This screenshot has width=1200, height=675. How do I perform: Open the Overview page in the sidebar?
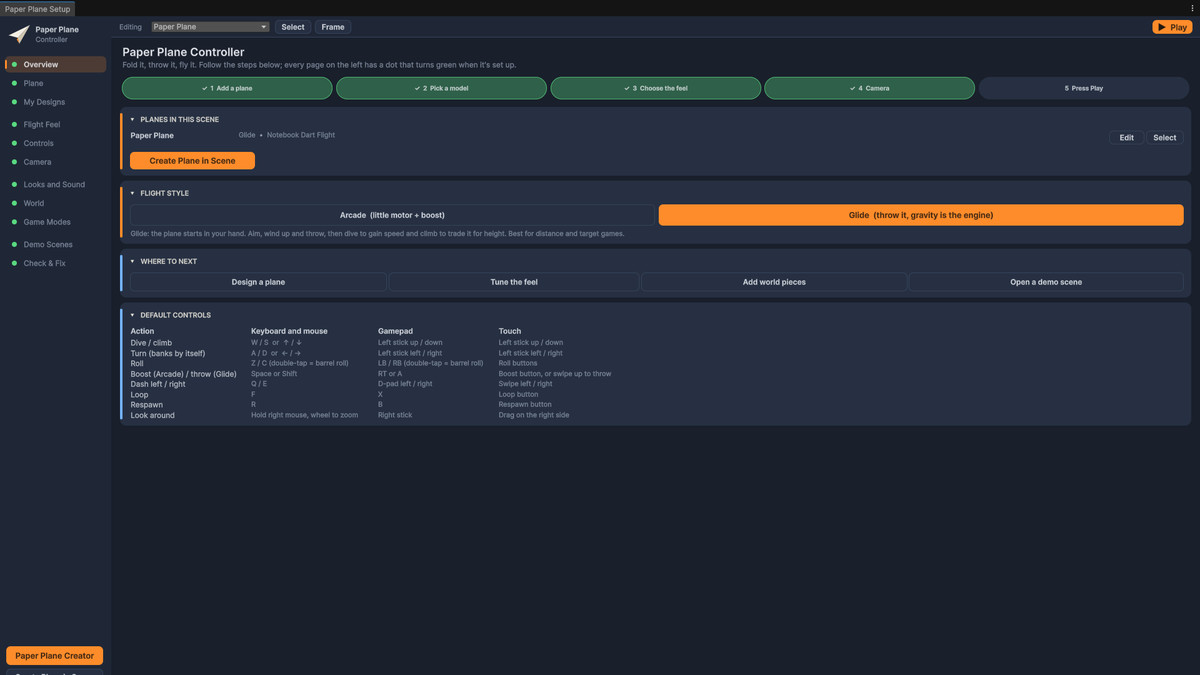[x=56, y=65]
